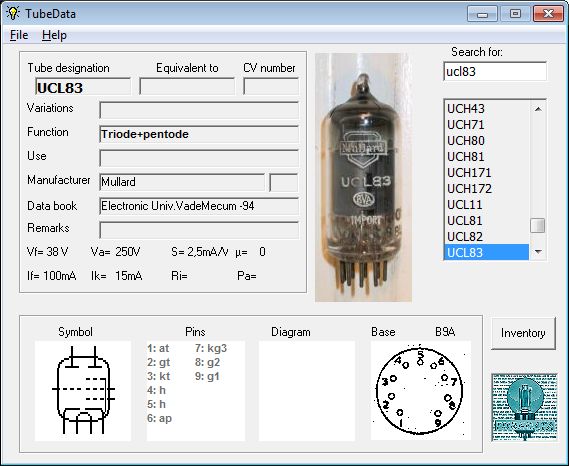569x466 pixels.
Task: Click the UCL83 tube photograph
Action: pyautogui.click(x=364, y=177)
